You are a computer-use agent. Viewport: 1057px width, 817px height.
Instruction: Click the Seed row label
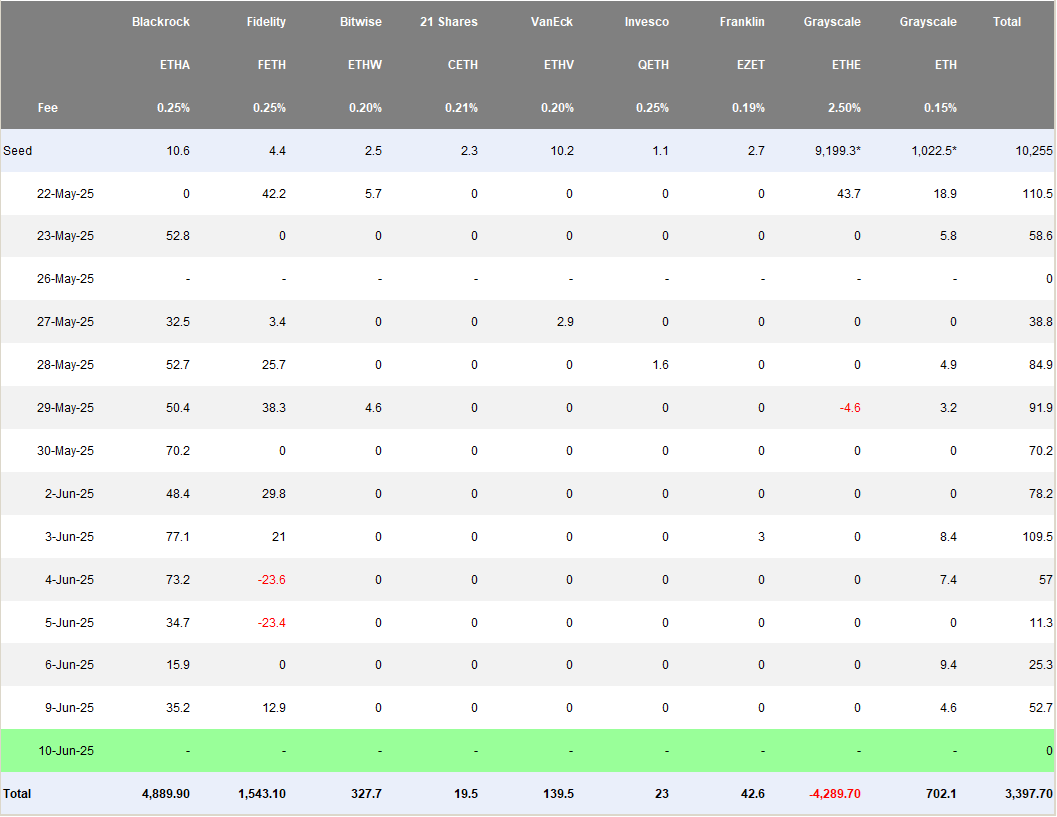coord(18,150)
